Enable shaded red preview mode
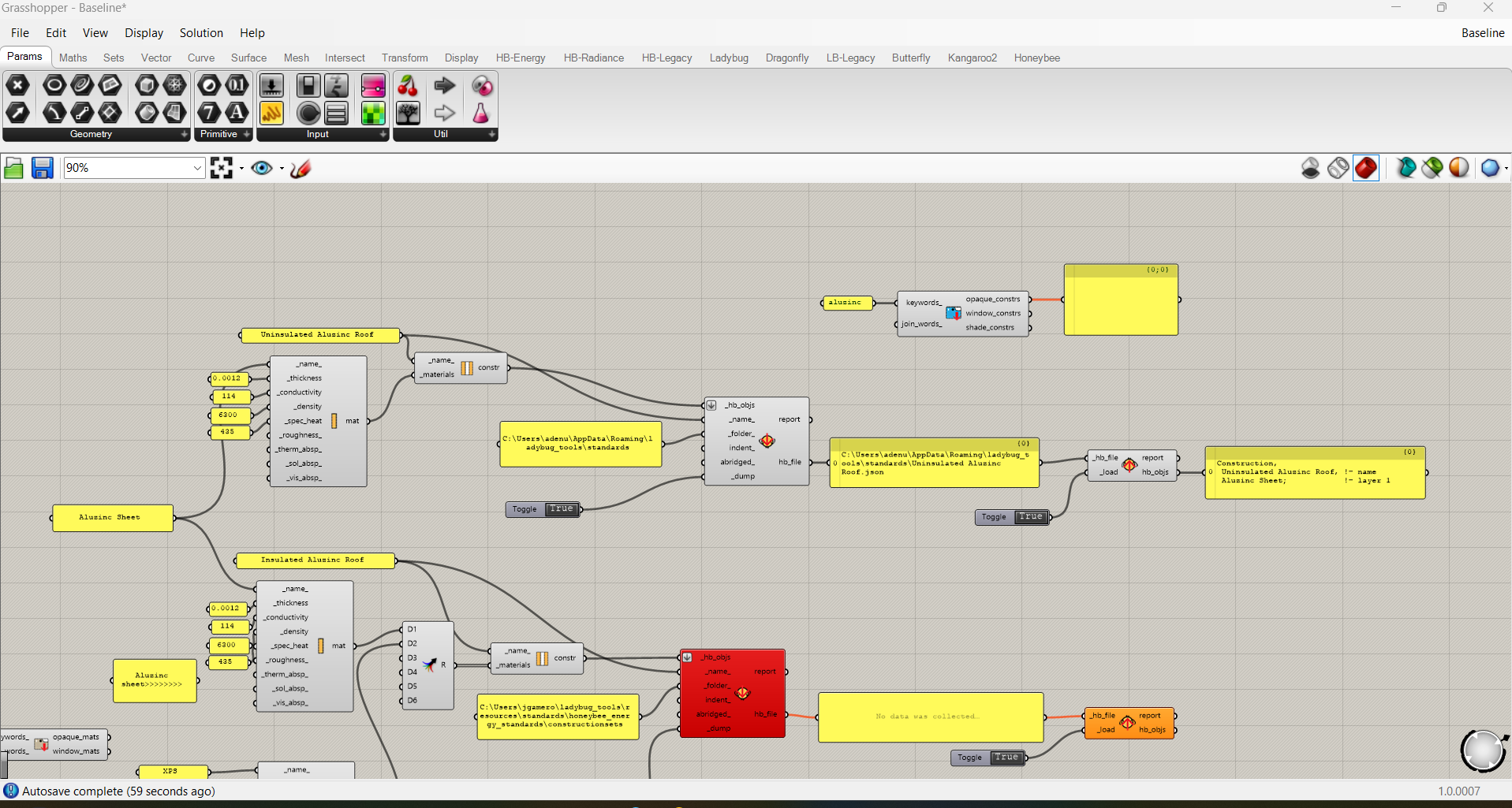Screen dimensions: 1512x808 click(1365, 168)
